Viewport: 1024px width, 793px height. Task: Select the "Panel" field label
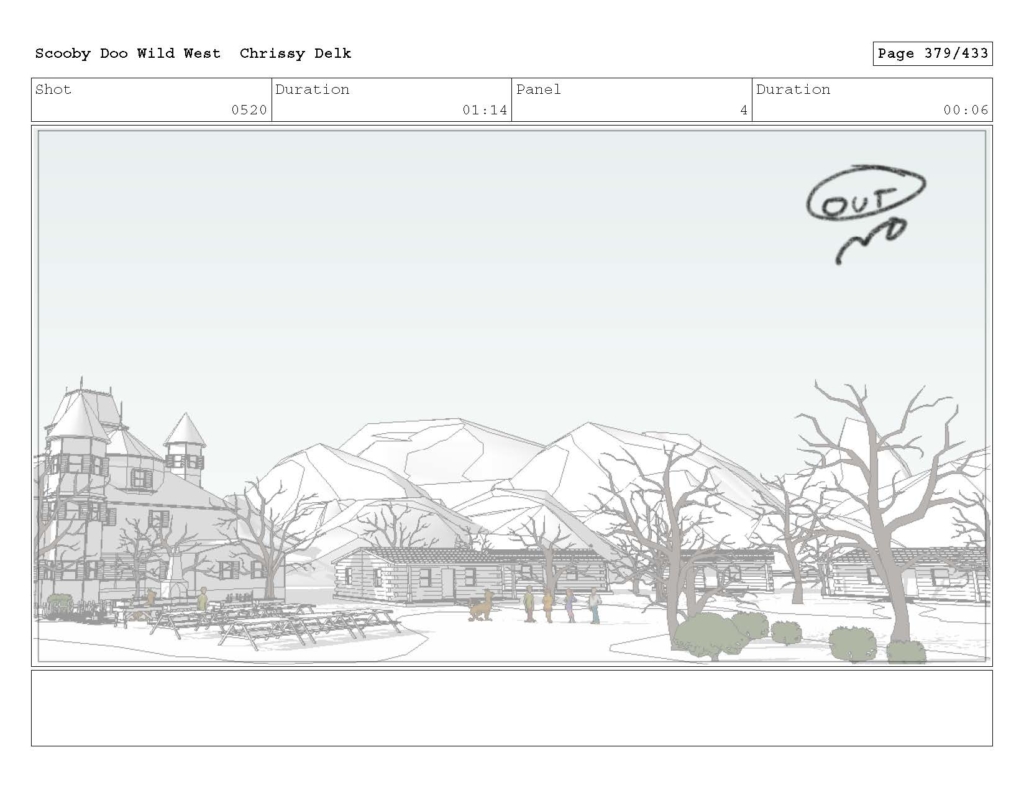538,89
